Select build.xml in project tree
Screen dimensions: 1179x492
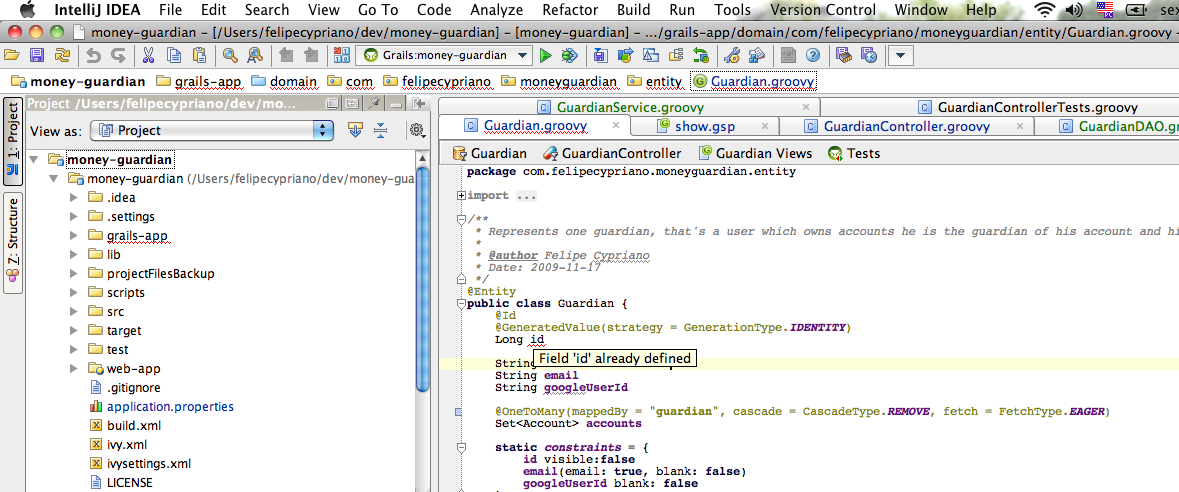point(134,425)
